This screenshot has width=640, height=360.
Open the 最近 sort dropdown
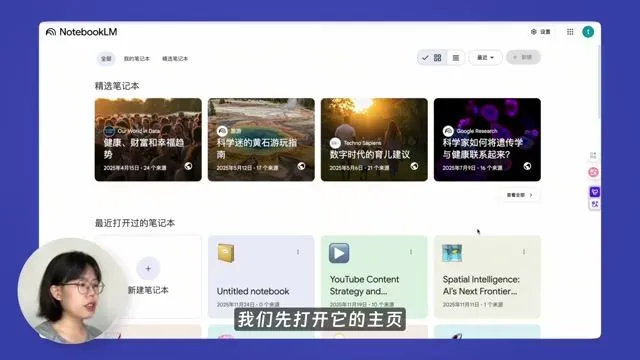tap(485, 58)
